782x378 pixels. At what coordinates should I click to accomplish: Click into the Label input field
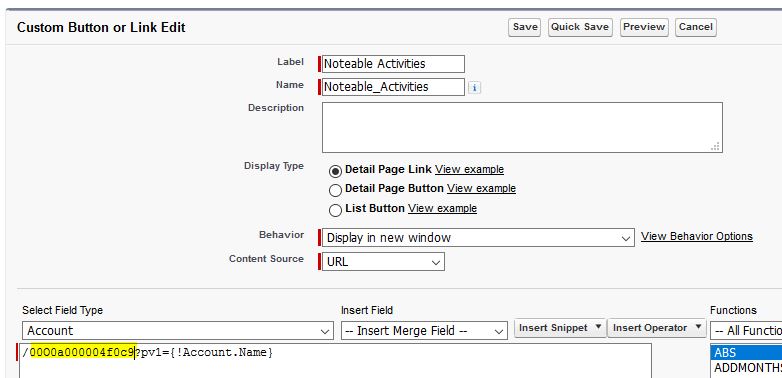tap(393, 64)
